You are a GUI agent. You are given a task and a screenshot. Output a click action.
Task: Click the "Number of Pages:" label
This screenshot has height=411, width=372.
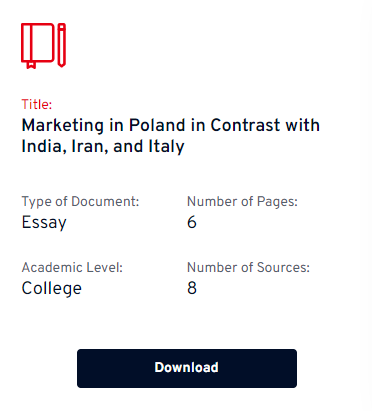point(242,202)
